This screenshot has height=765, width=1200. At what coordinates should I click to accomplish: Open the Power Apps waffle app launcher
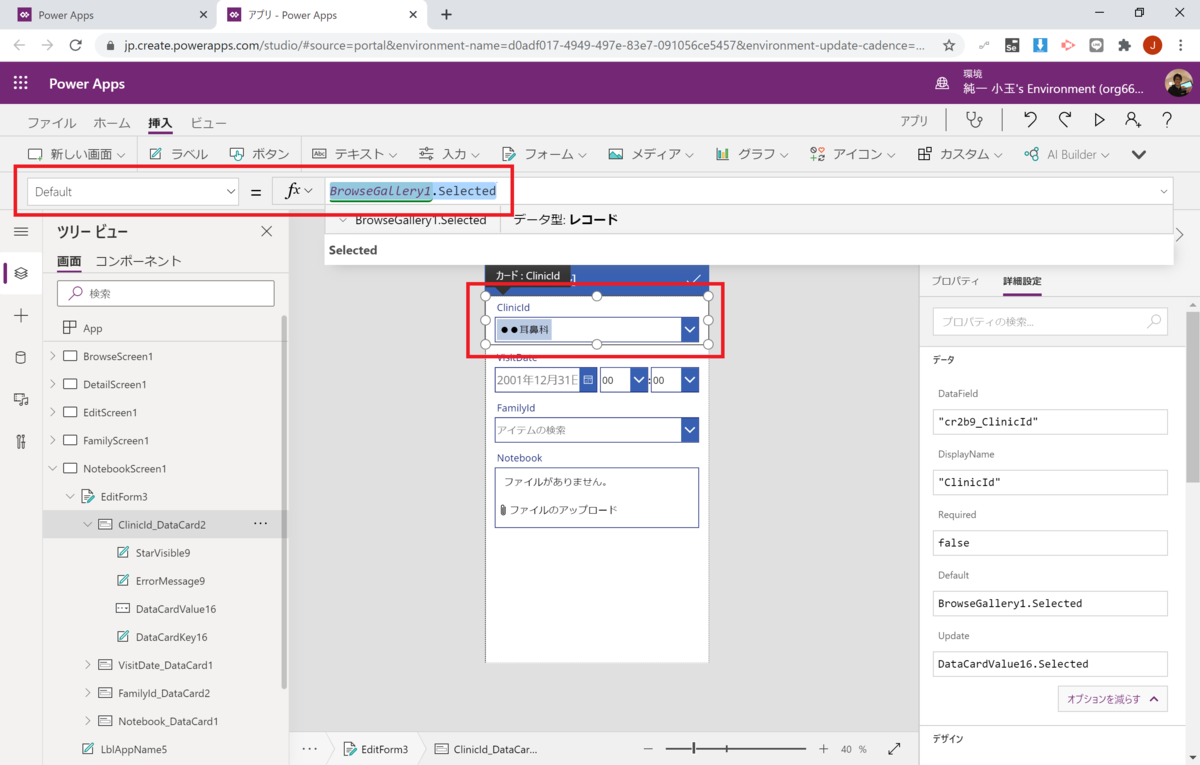20,83
